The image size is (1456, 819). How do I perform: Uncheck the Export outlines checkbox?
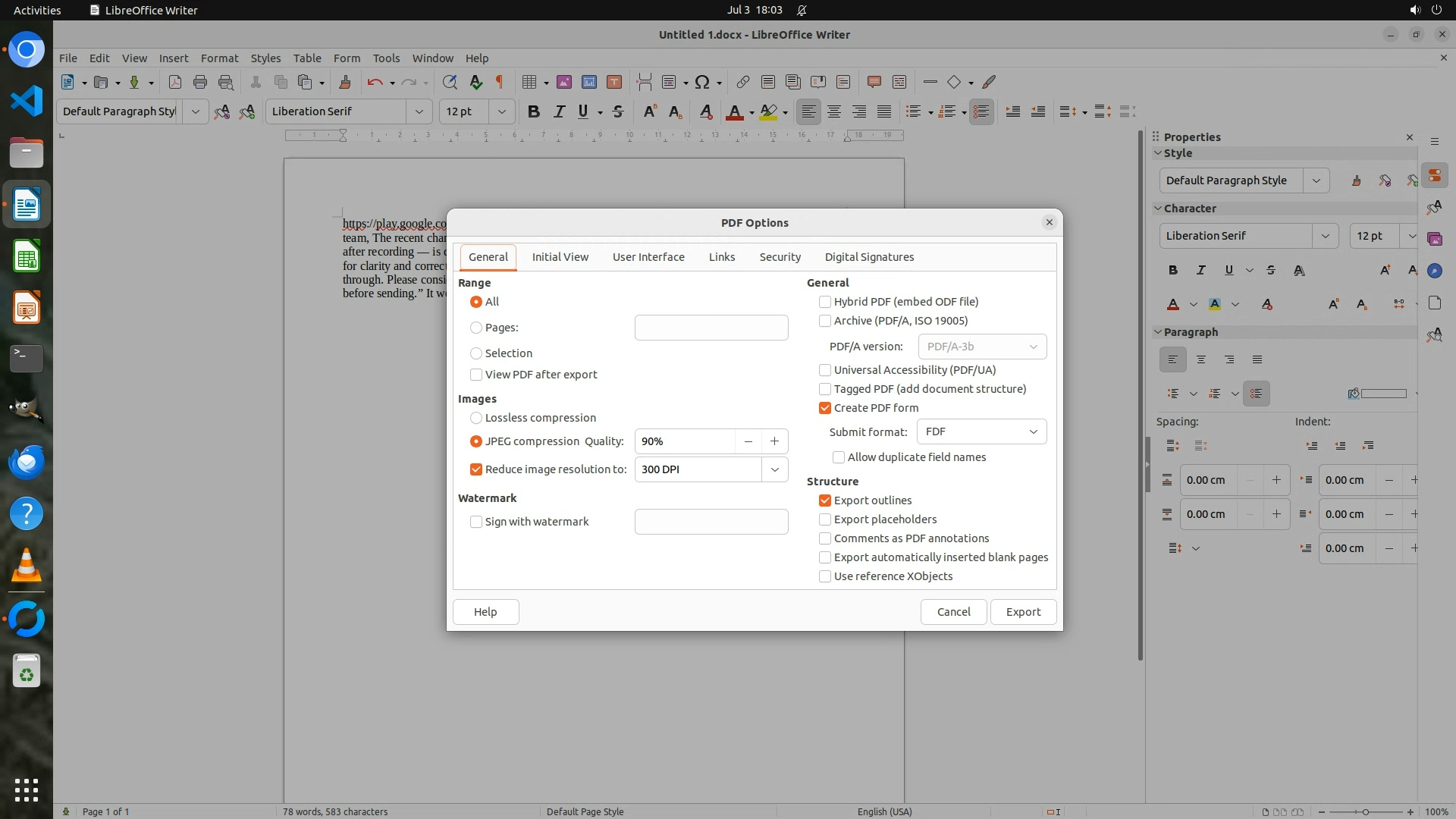click(x=825, y=500)
